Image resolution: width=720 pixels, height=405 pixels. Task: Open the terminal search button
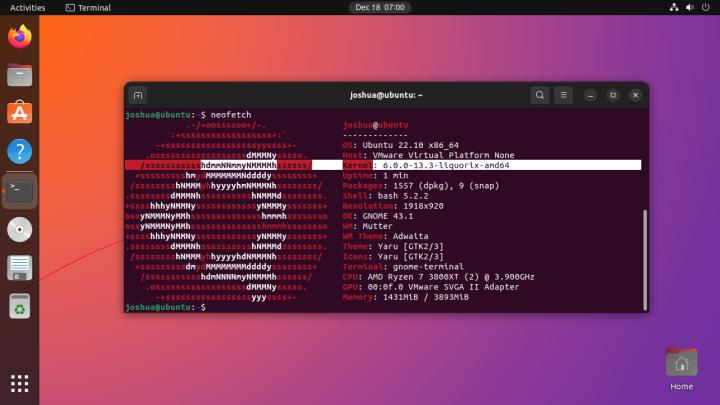click(x=540, y=95)
